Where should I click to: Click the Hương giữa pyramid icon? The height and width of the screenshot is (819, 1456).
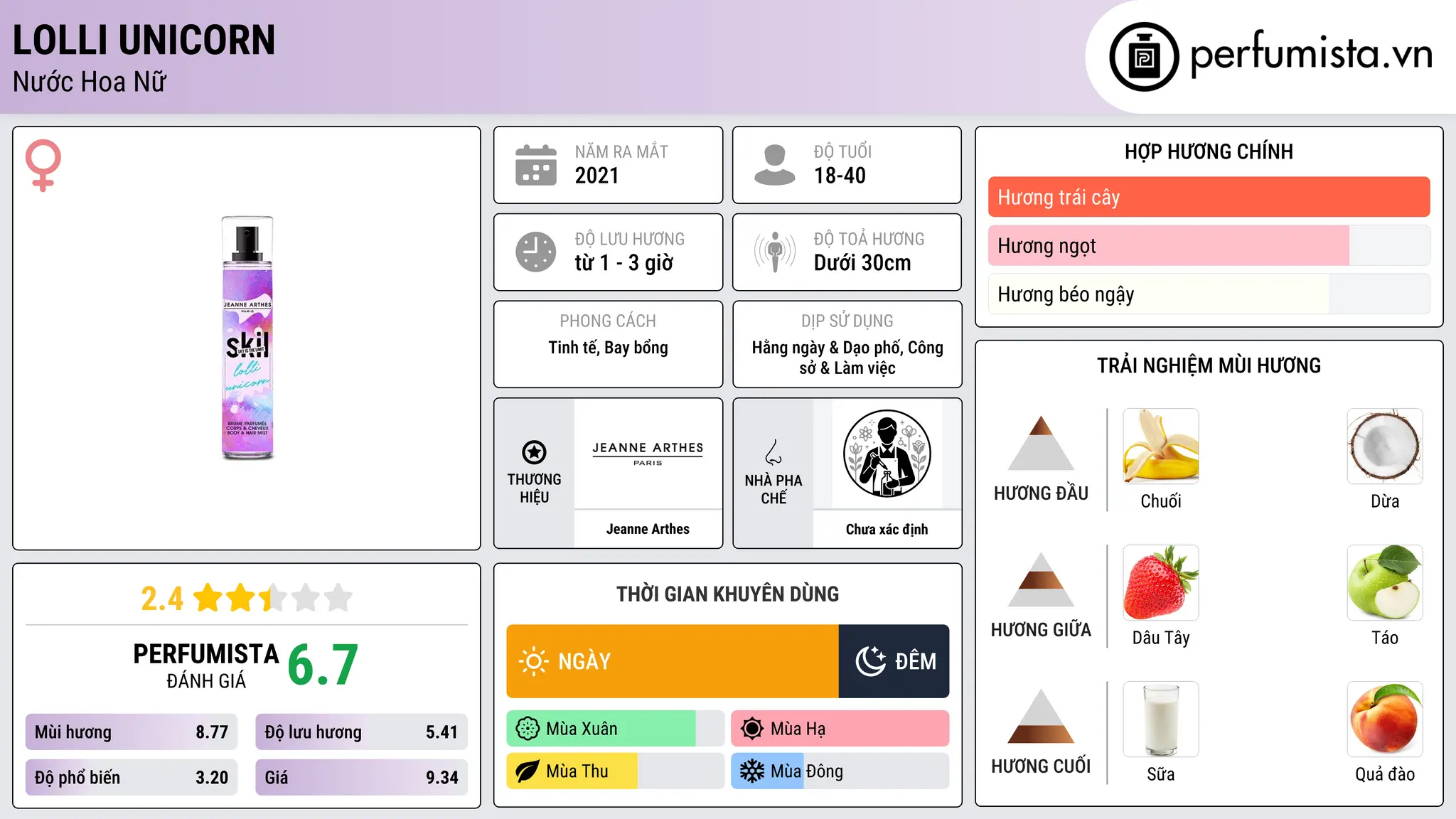[x=1041, y=580]
